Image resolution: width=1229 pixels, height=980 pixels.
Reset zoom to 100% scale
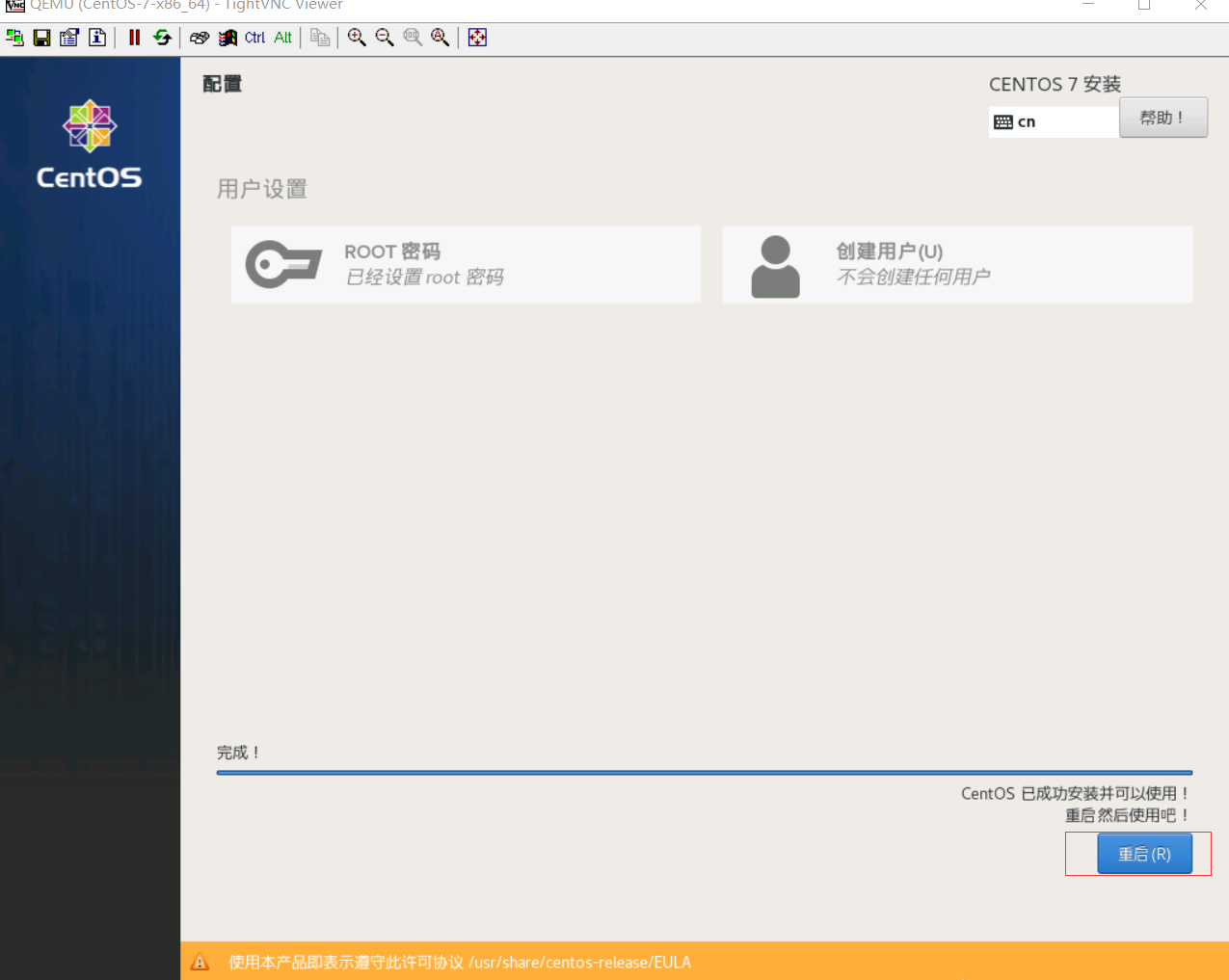[412, 37]
